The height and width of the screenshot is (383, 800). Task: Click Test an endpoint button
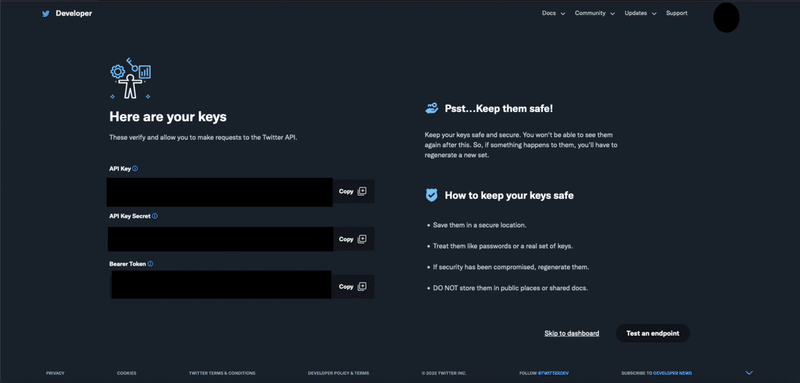click(x=653, y=333)
